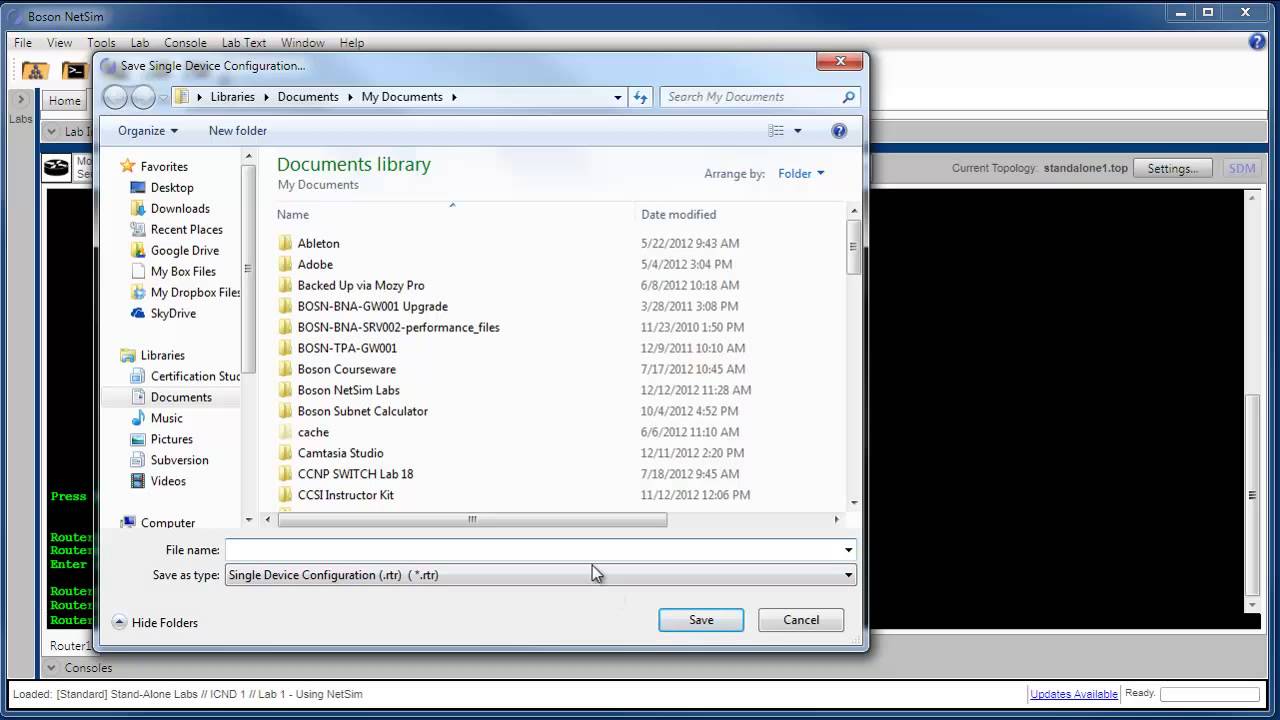The width and height of the screenshot is (1280, 720).
Task: Switch to the Home tab
Action: (65, 100)
